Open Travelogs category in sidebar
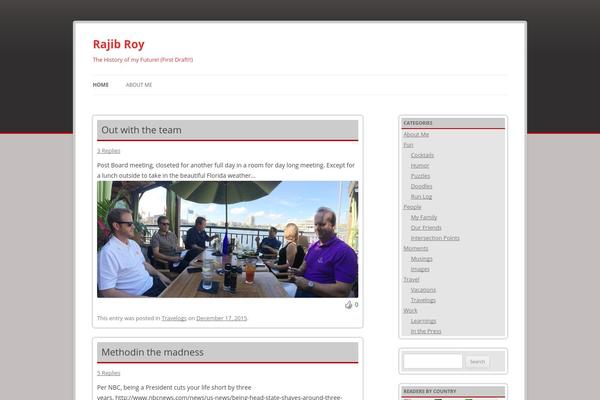The image size is (600, 400). (x=423, y=300)
